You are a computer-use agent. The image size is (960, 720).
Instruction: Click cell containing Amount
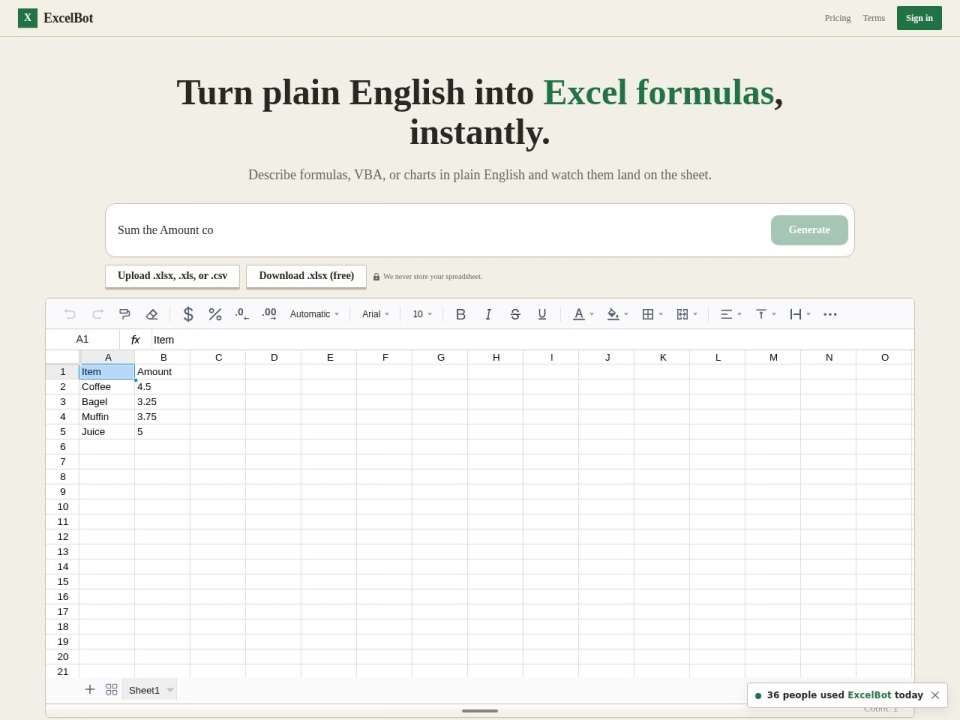(x=163, y=372)
